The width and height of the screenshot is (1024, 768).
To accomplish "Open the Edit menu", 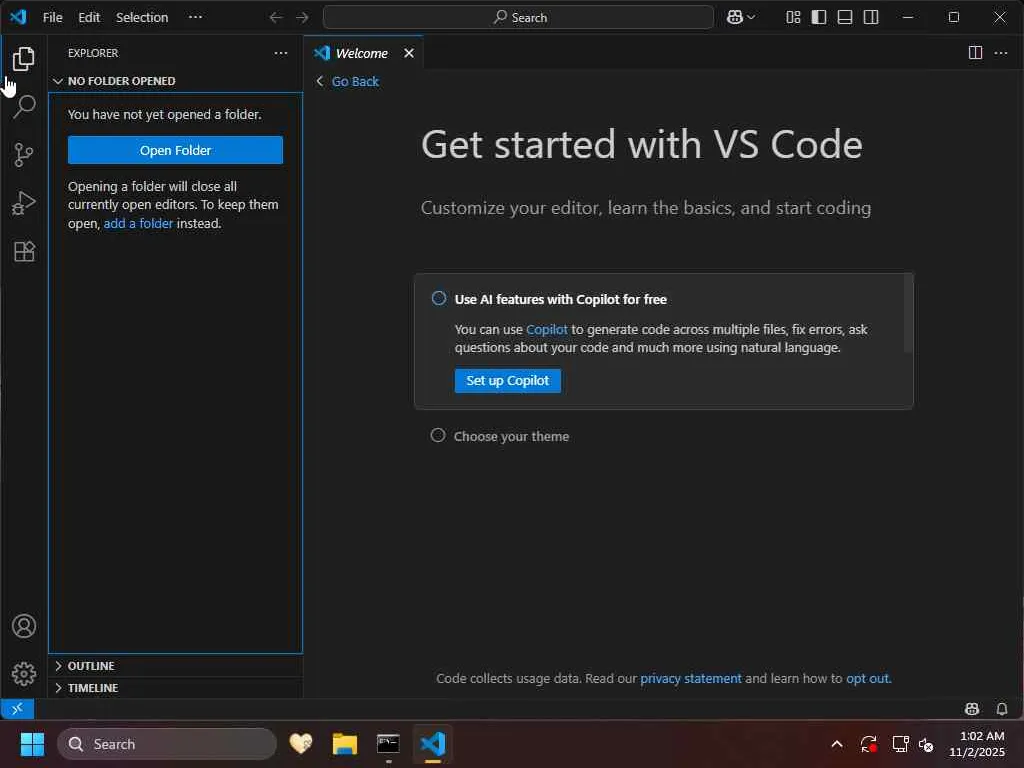I will tap(89, 18).
